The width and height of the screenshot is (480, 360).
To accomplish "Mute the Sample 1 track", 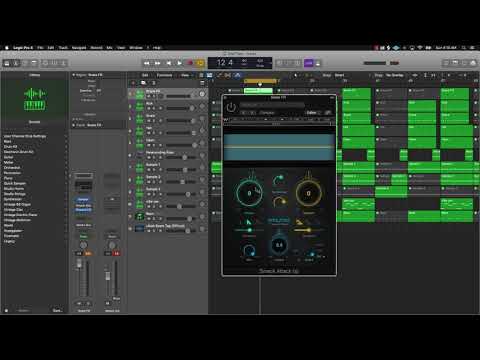I will tap(149, 170).
